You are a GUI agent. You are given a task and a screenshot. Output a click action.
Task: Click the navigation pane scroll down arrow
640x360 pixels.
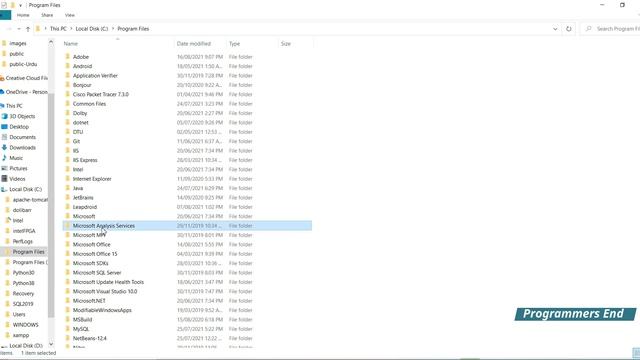point(51,344)
